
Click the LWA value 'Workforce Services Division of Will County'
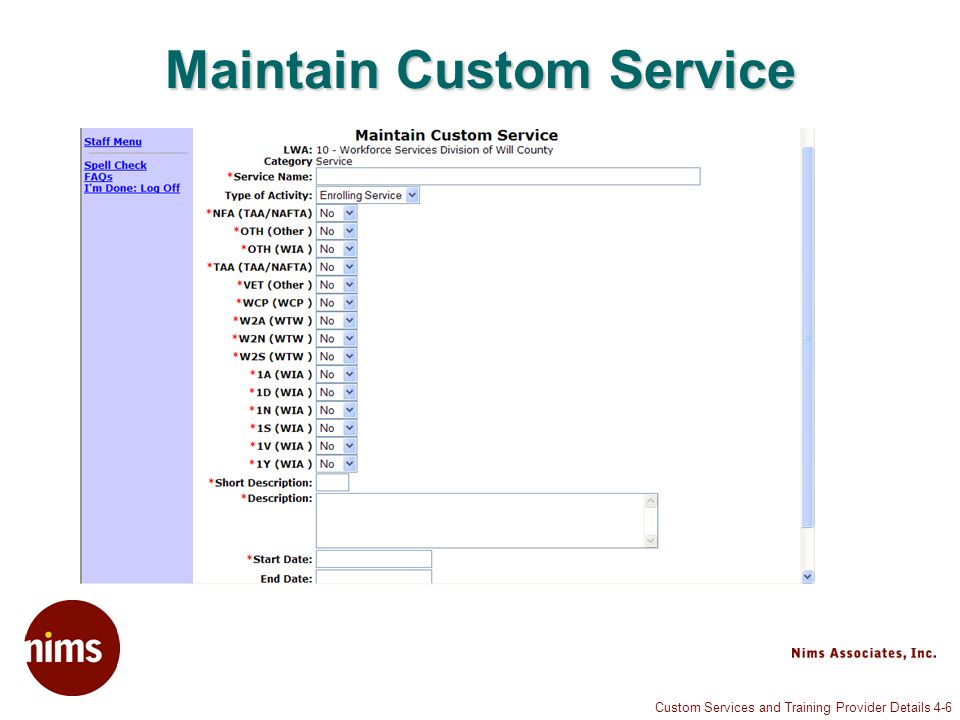(446, 150)
